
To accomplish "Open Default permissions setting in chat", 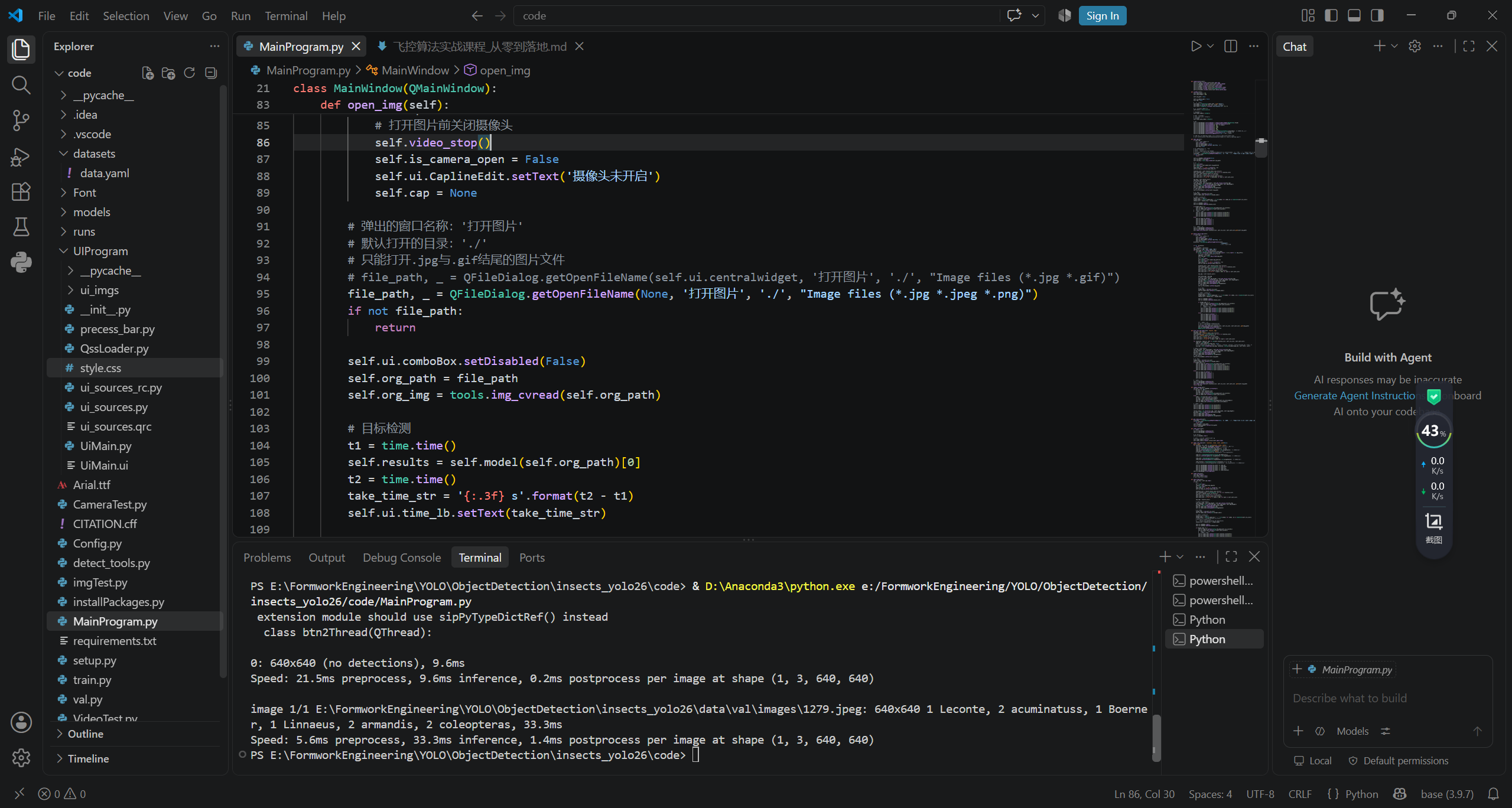I will 1399,761.
